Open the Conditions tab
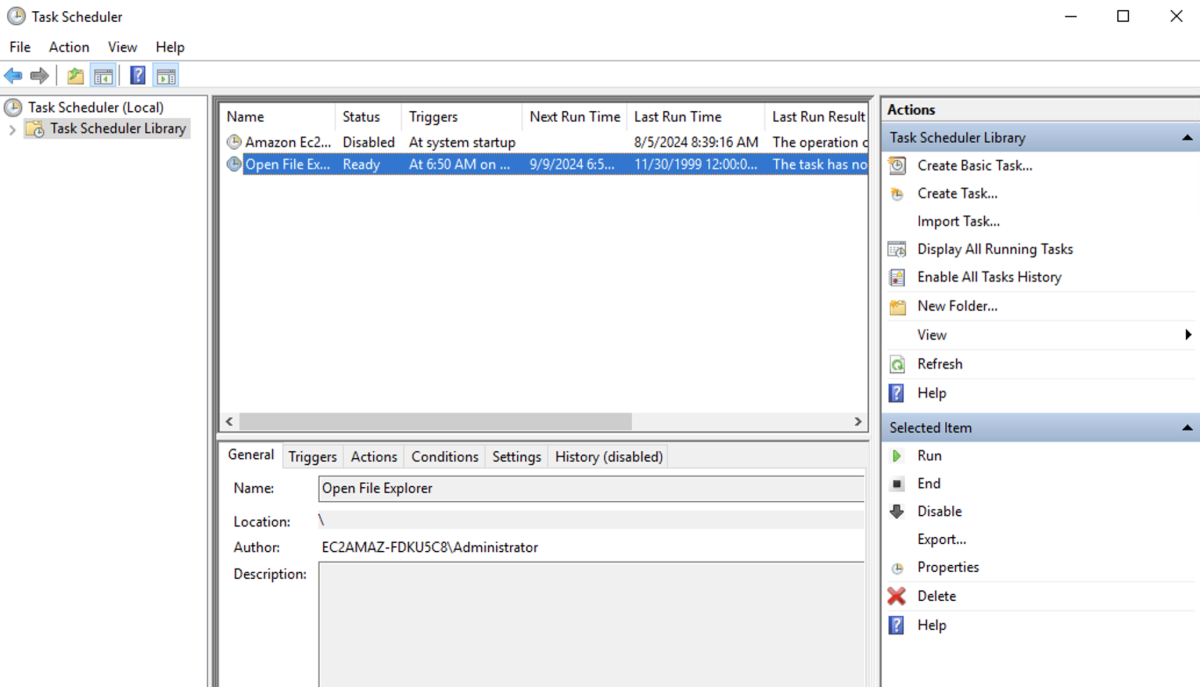Viewport: 1200px width, 687px height. [444, 457]
